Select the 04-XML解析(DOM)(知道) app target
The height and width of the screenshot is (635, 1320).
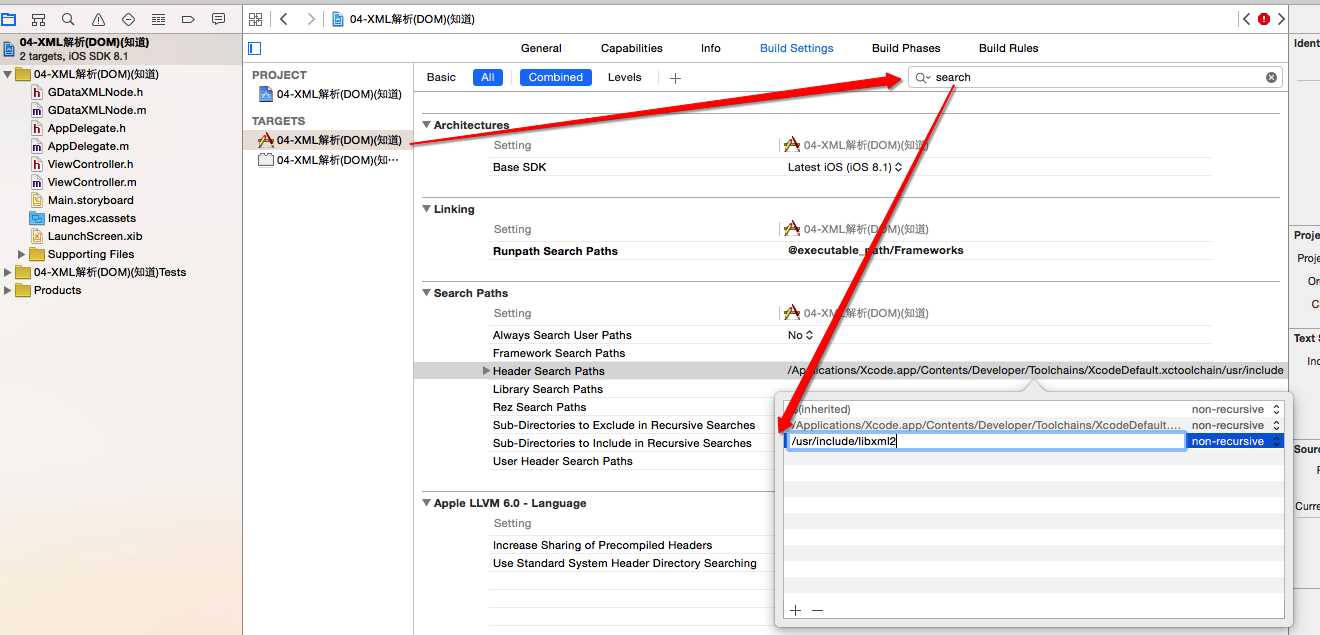point(328,141)
